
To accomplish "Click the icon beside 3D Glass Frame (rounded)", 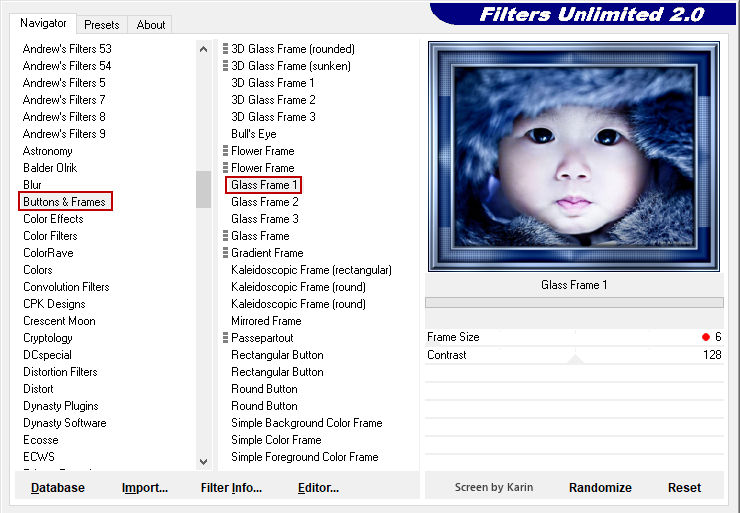I will [x=225, y=49].
